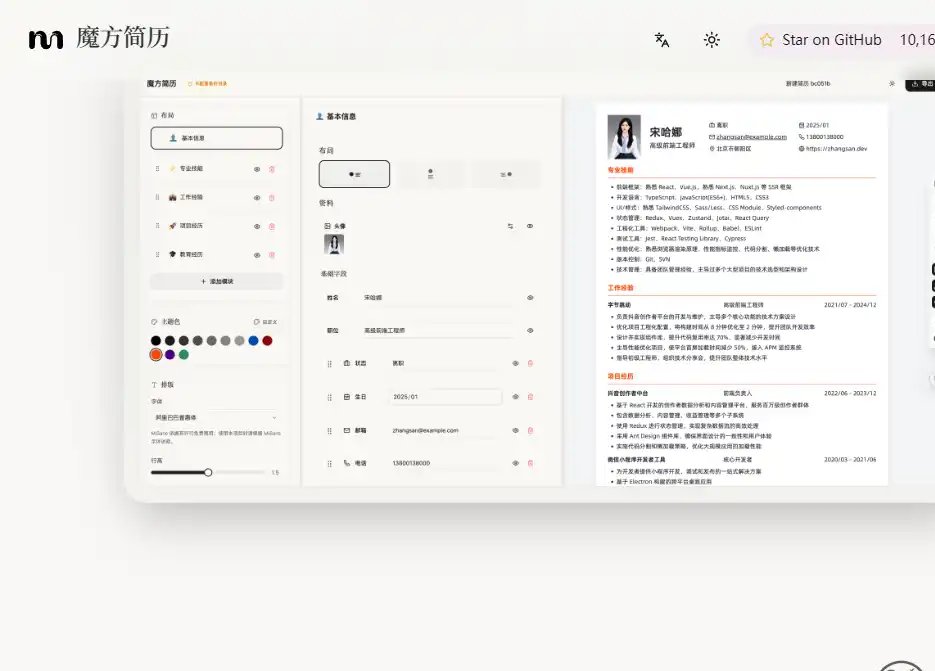Toggle visibility of the 职位 field

(x=530, y=330)
